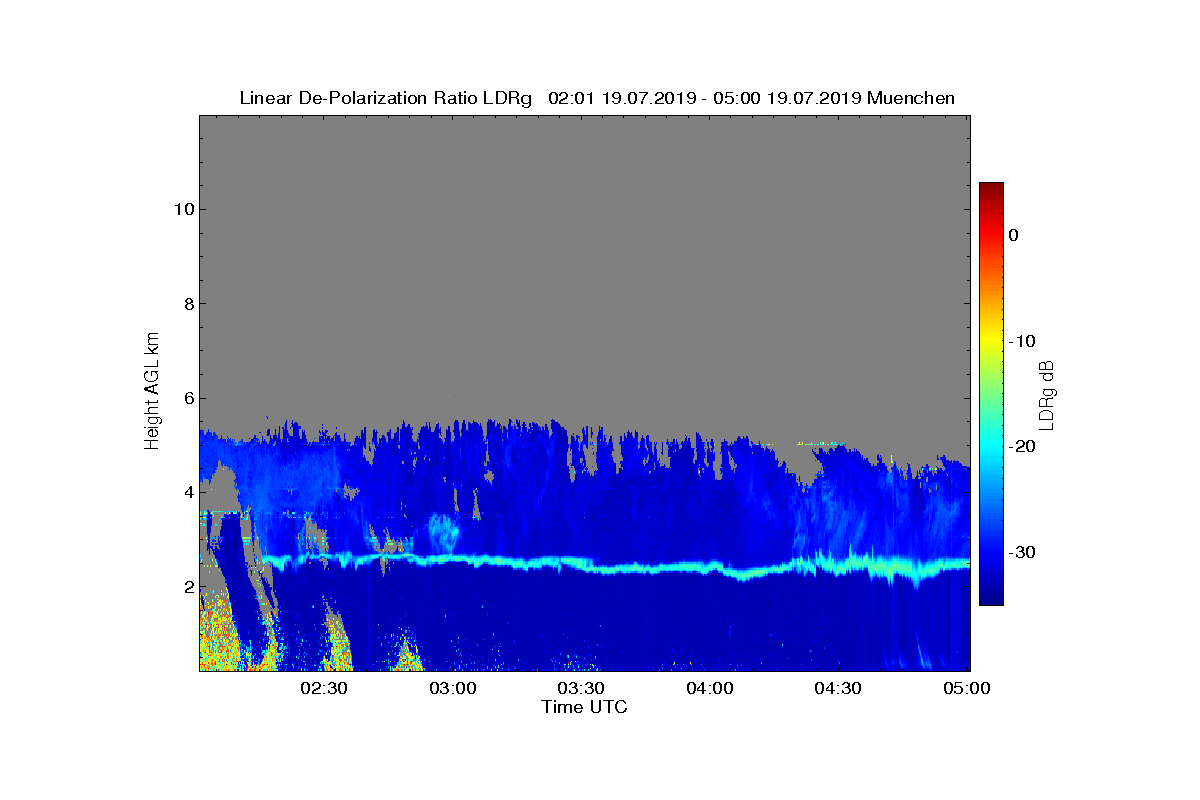Click the 02:30 time tick label
Viewport: 1200px width, 800px height.
click(x=324, y=688)
